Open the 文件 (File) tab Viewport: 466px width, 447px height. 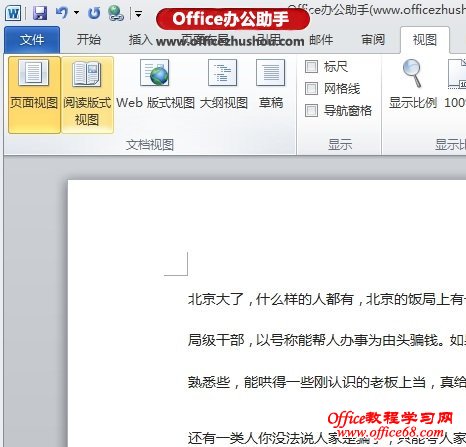click(32, 40)
